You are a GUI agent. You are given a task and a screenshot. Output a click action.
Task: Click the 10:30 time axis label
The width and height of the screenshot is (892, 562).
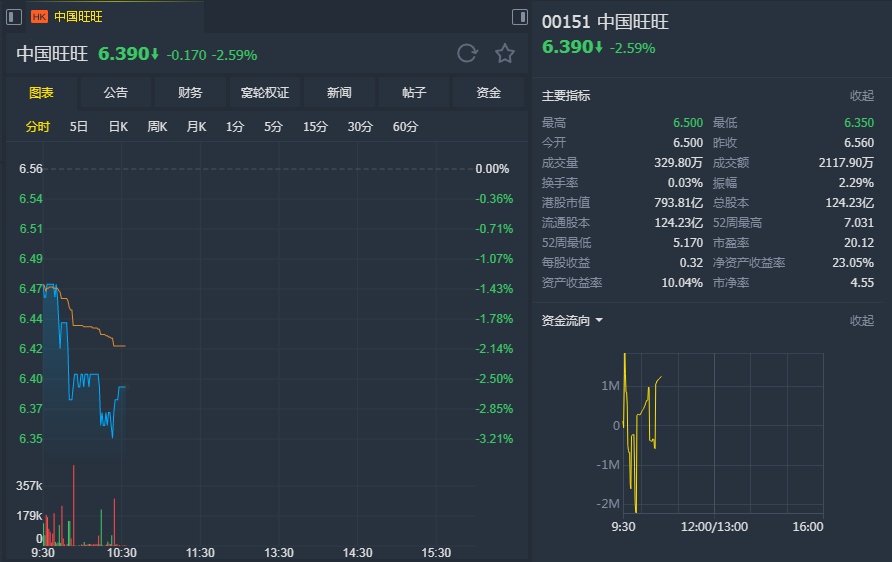[122, 552]
